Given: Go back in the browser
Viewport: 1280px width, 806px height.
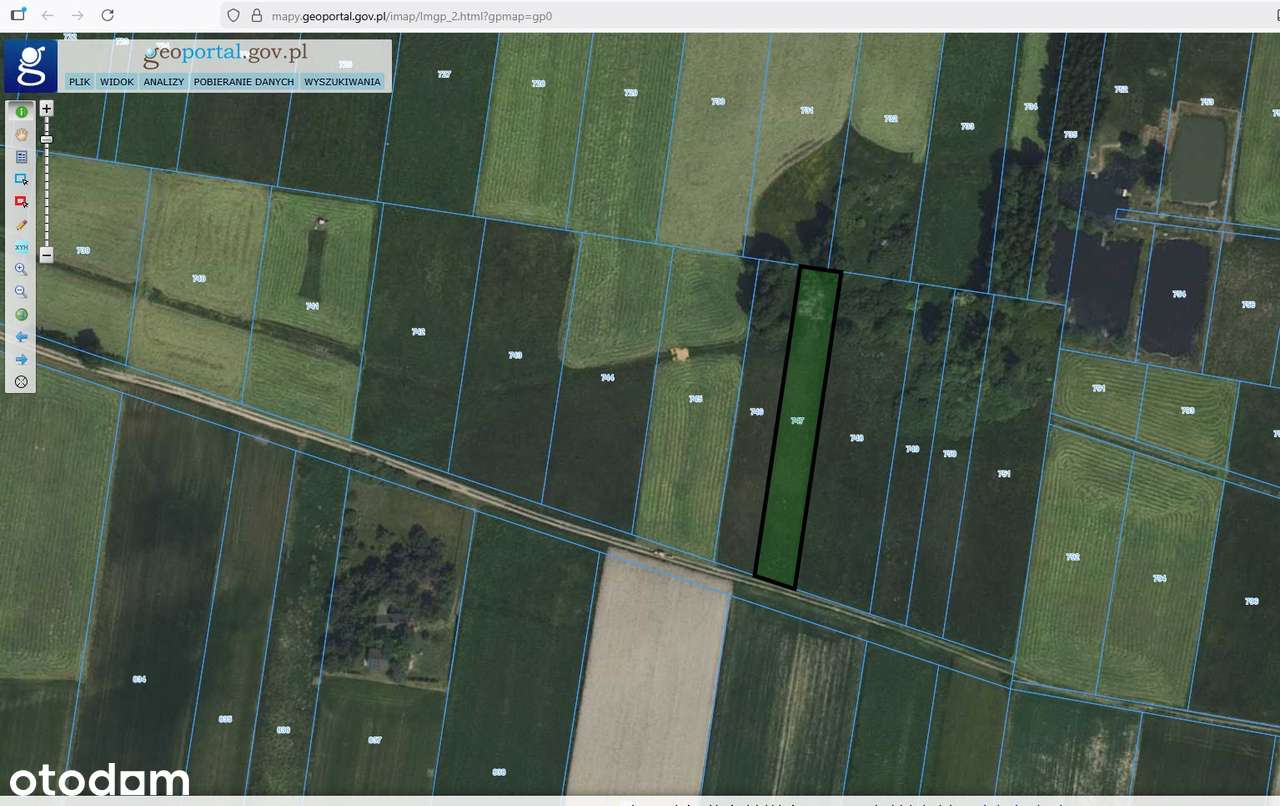Looking at the screenshot, I should coord(48,16).
